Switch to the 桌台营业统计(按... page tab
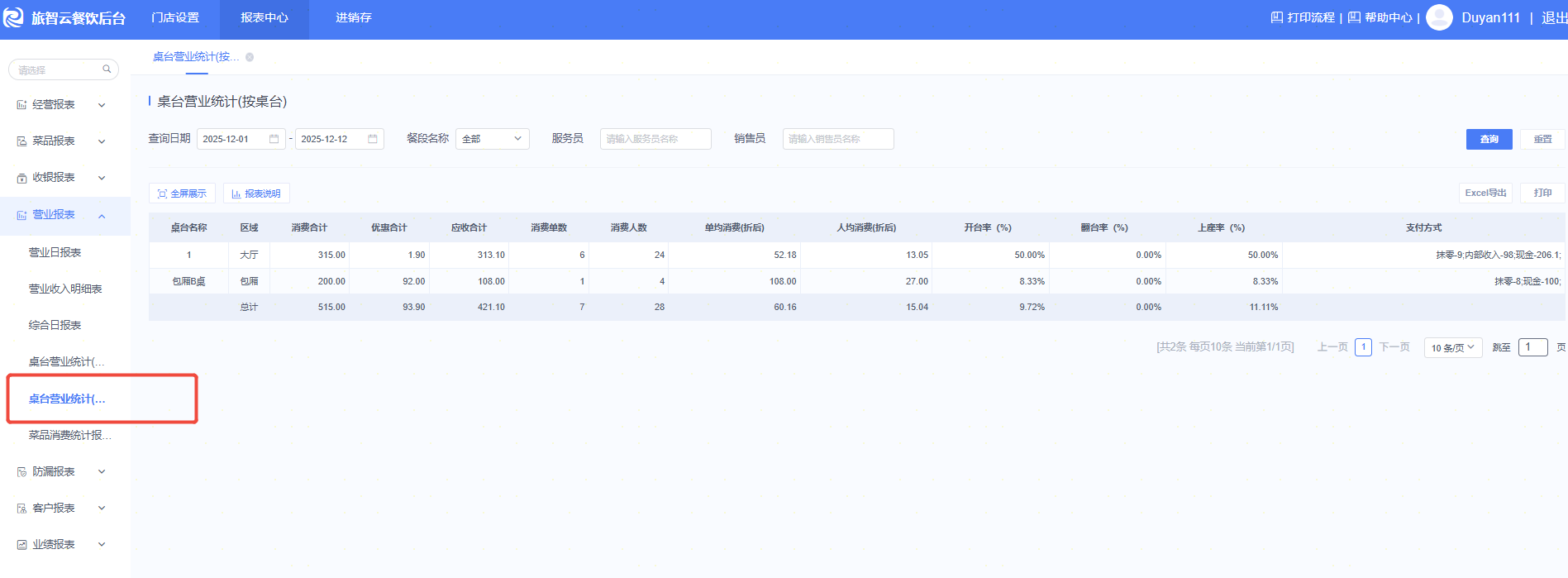 click(x=196, y=57)
